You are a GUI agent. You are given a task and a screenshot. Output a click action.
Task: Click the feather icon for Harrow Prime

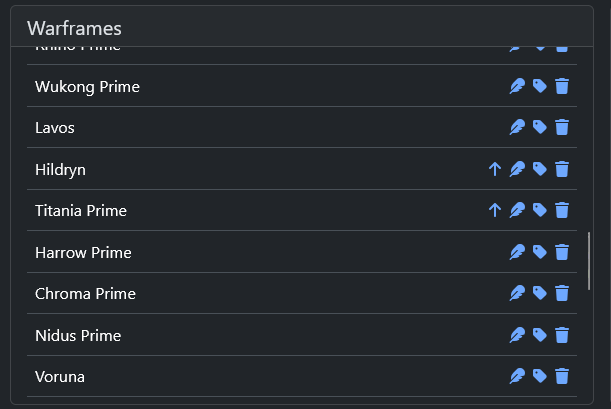click(517, 252)
